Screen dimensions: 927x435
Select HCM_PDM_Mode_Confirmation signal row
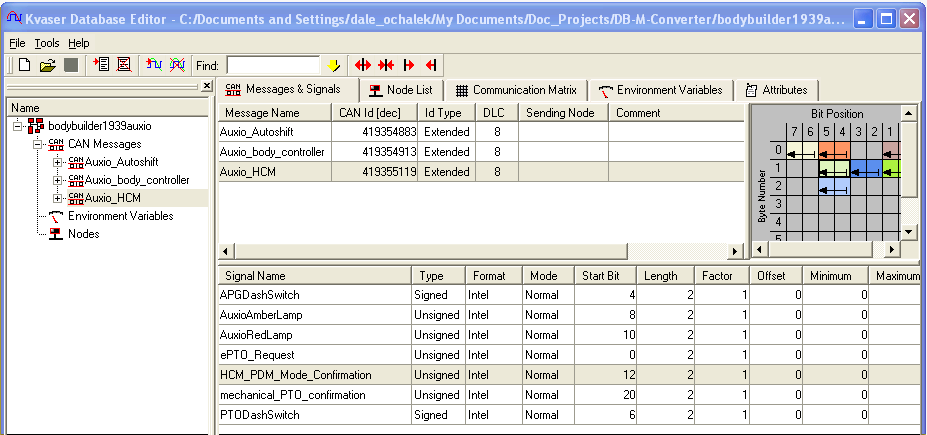[x=569, y=375]
